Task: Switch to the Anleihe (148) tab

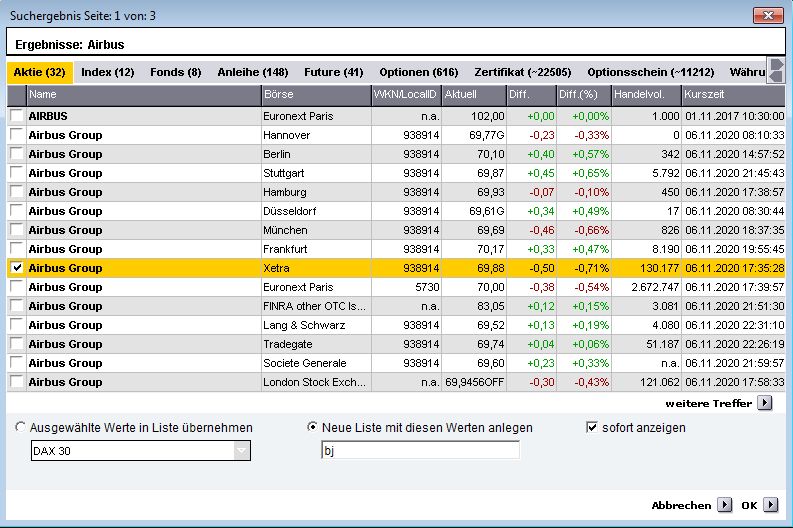Action: pos(252,72)
